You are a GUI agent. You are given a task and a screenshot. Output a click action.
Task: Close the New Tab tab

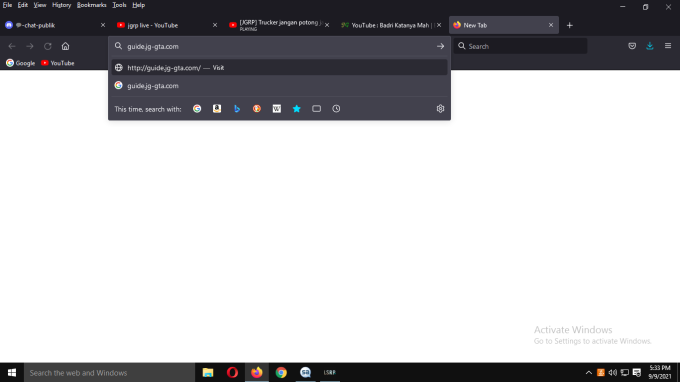(551, 25)
